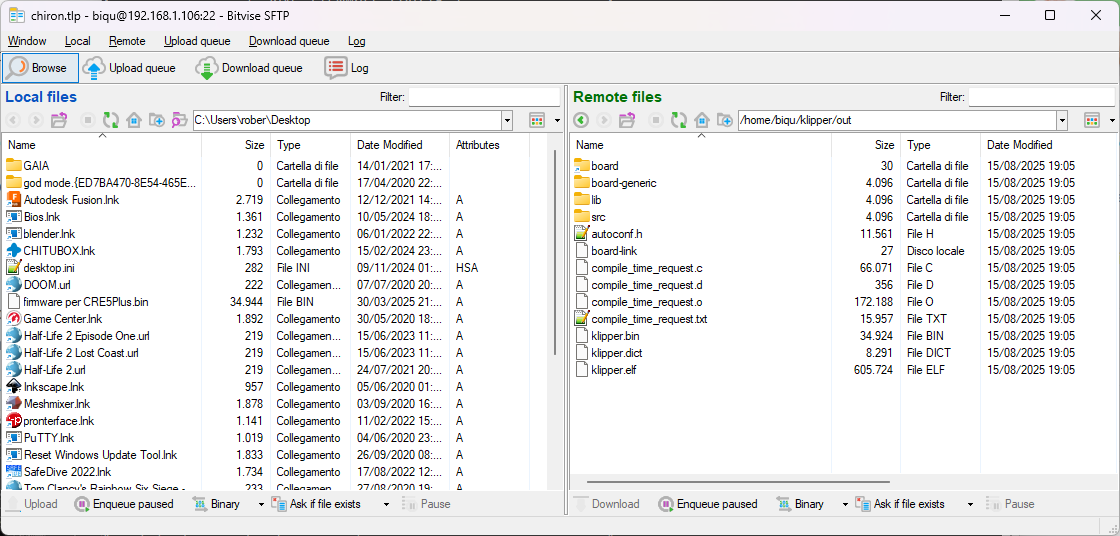Screen dimensions: 1120x536
Task: Select board-link in Remote files
Action: [x=614, y=251]
